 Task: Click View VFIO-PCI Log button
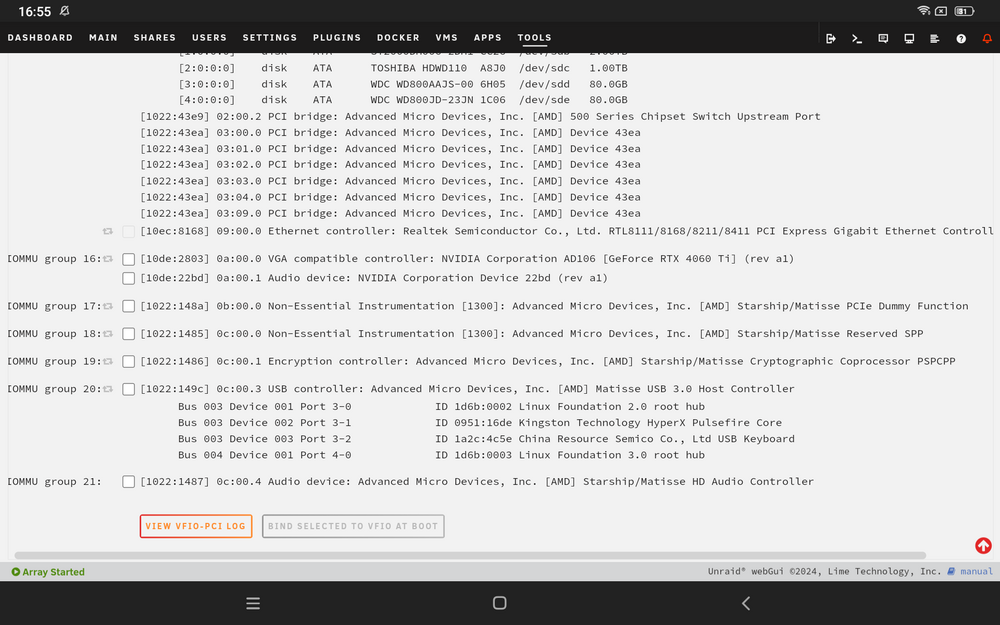pos(196,526)
